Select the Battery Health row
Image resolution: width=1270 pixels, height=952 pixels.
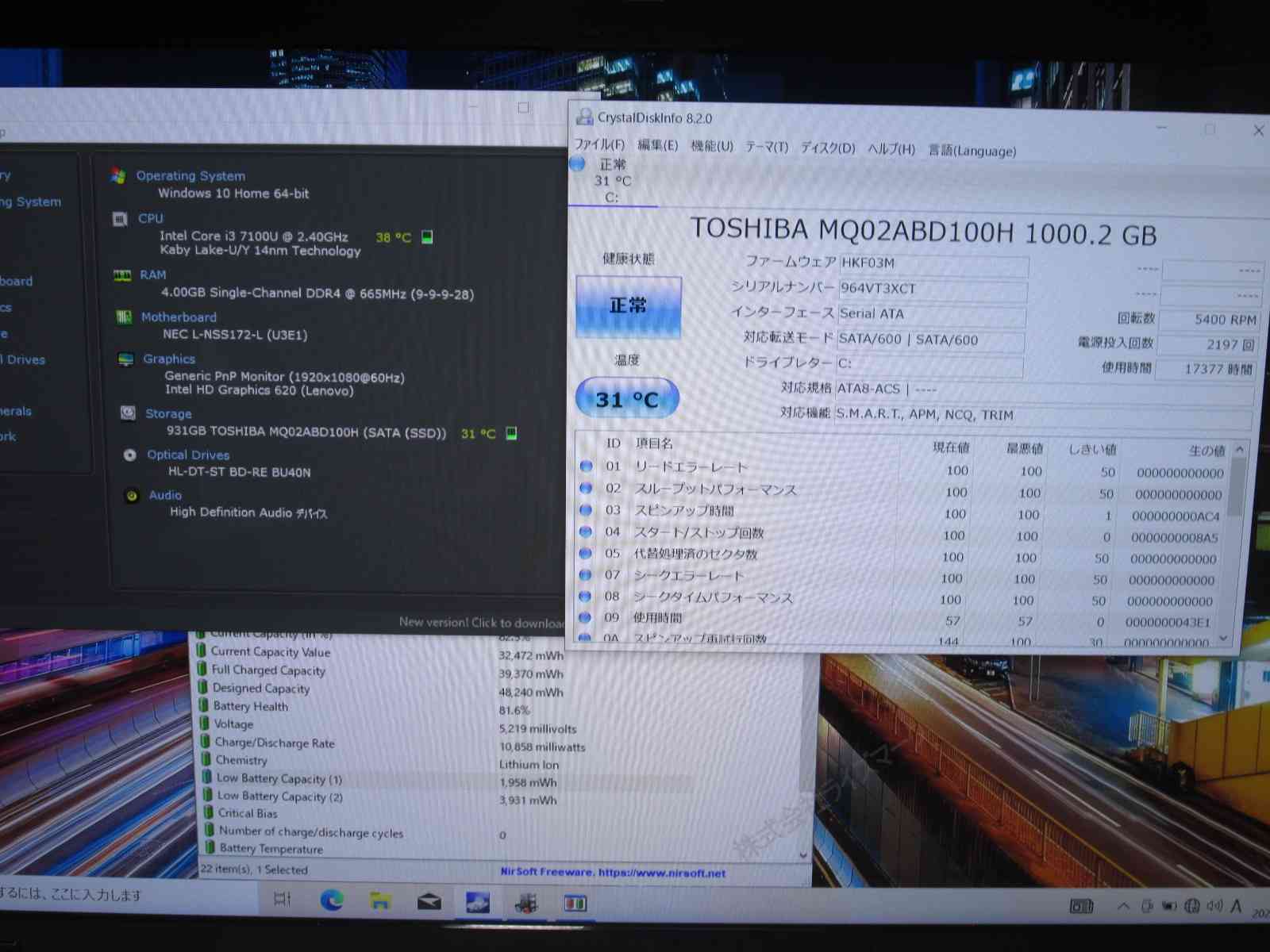(250, 707)
